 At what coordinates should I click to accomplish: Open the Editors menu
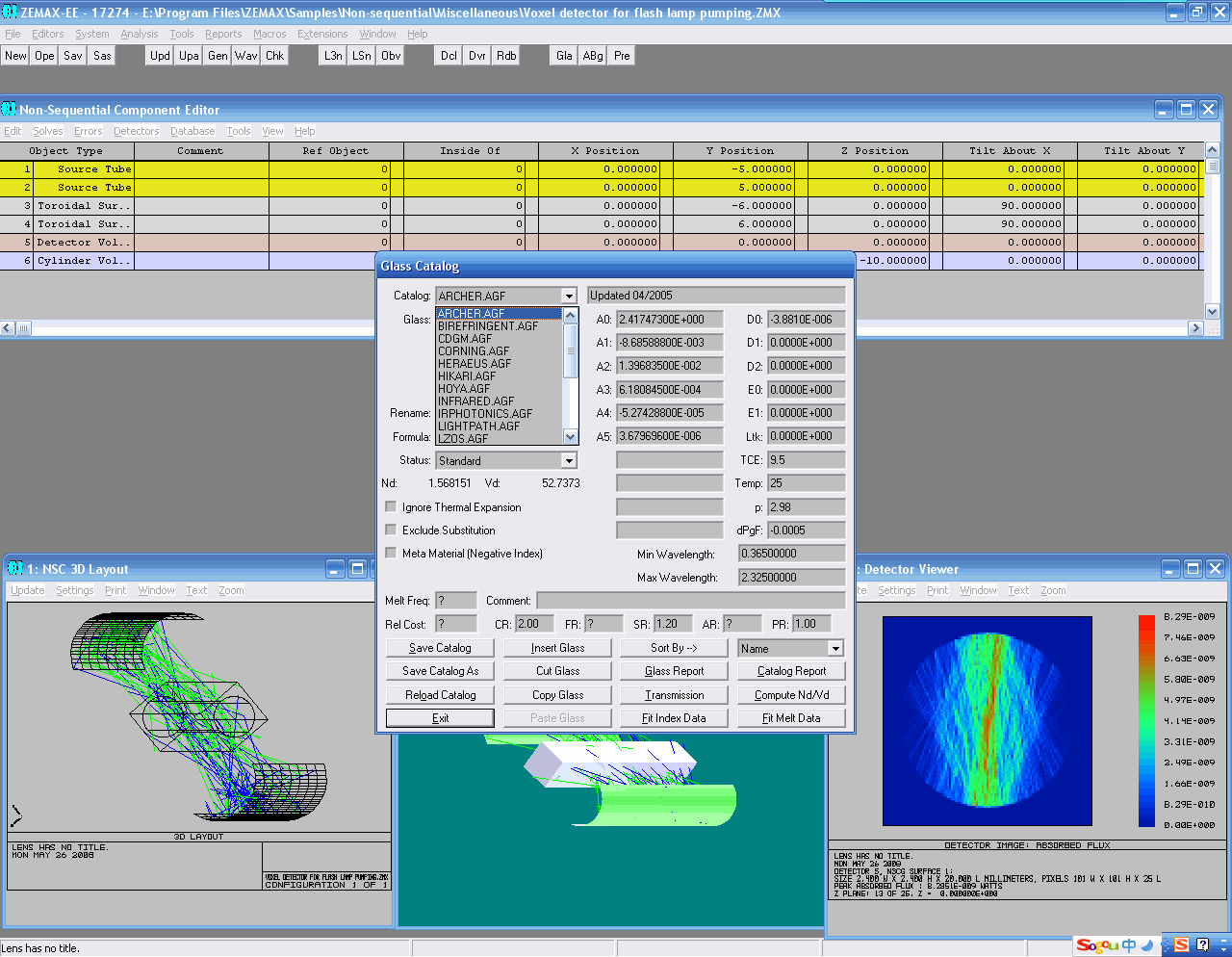coord(47,34)
